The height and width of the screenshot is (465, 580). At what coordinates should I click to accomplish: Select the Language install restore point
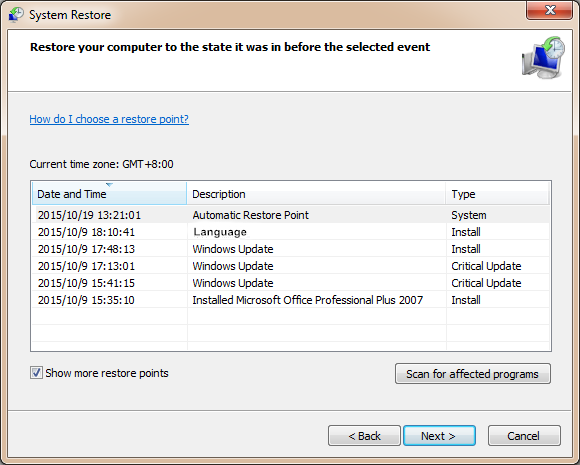click(291, 232)
